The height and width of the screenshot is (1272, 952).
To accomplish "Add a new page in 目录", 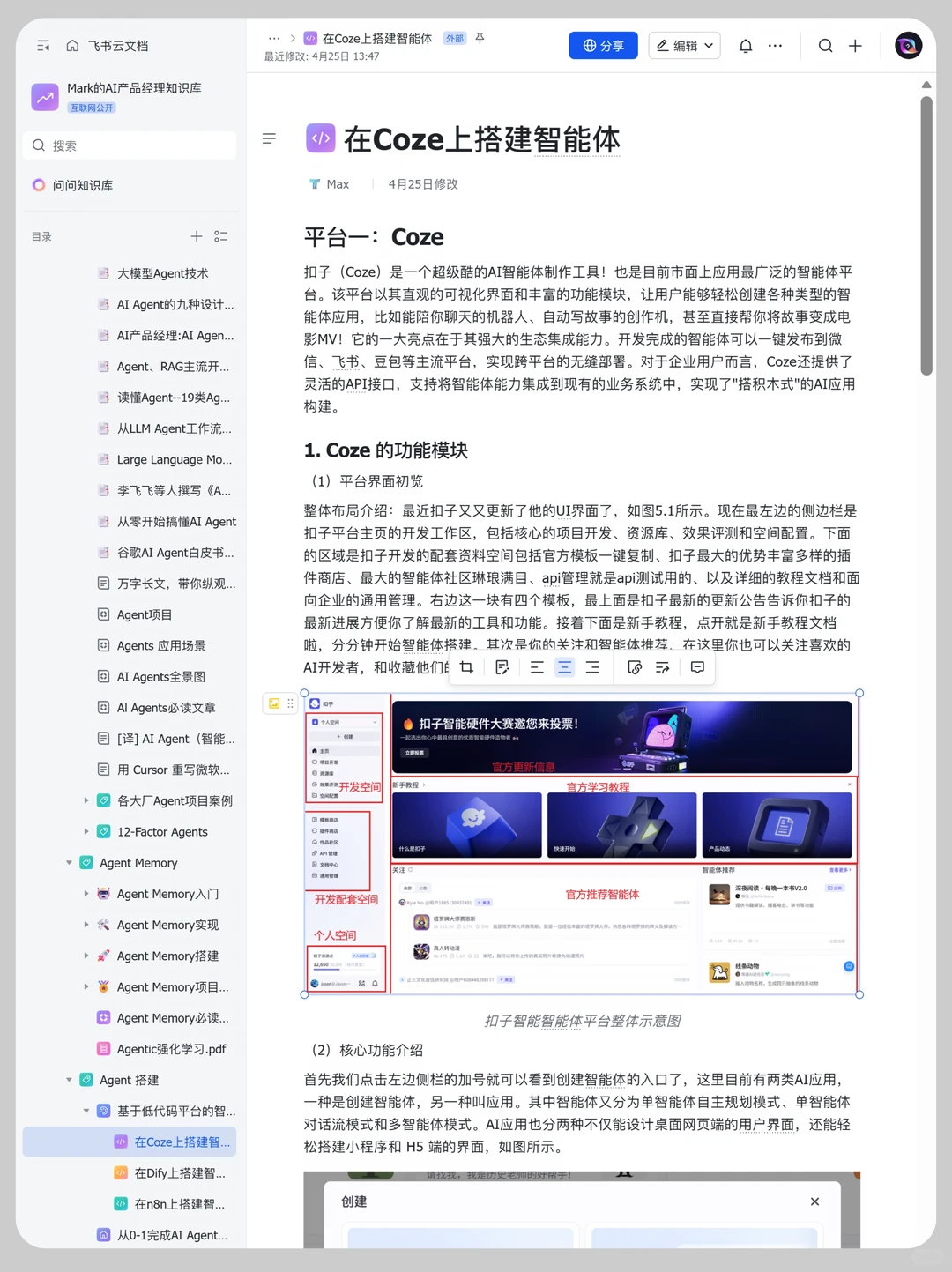I will [x=197, y=236].
